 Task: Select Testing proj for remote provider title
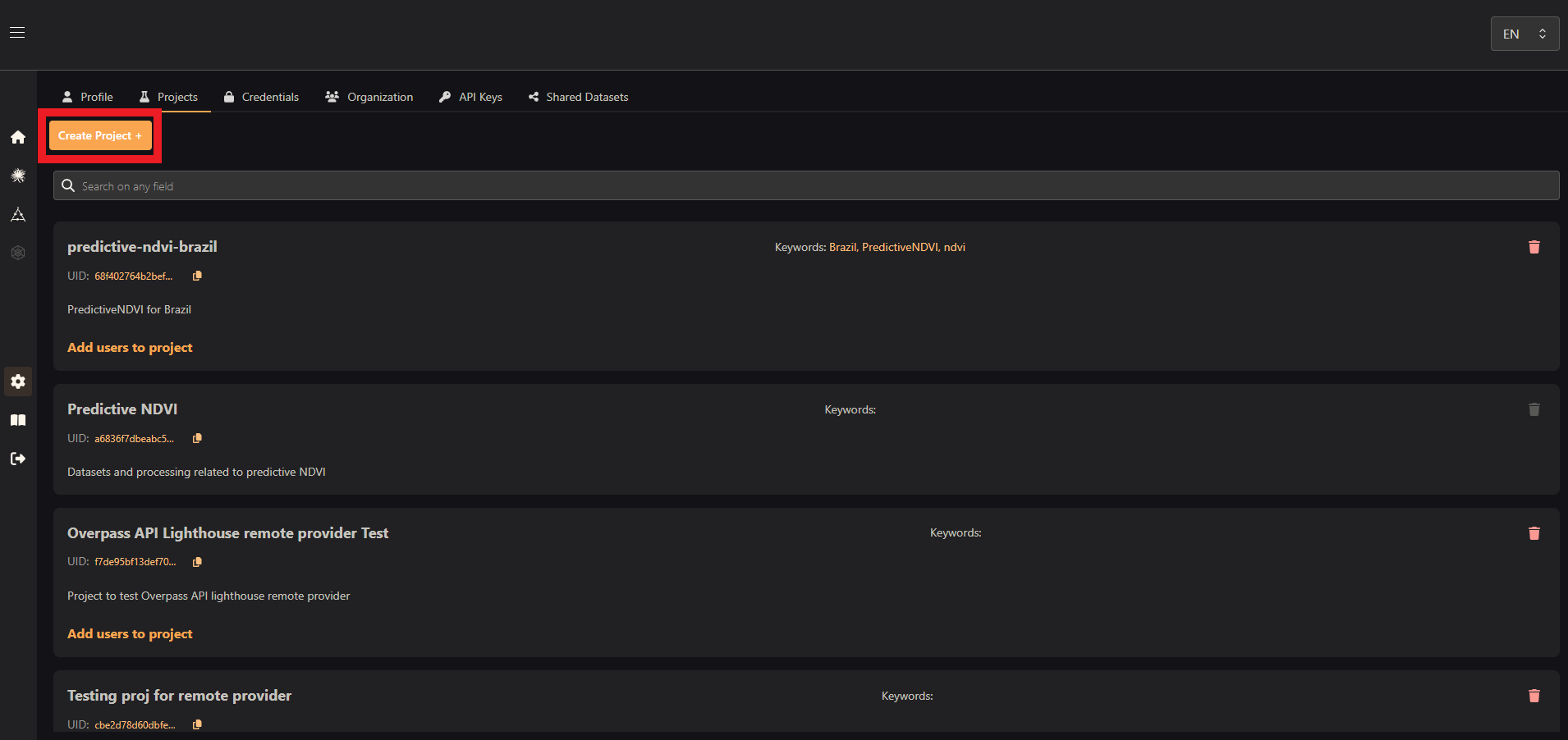180,696
